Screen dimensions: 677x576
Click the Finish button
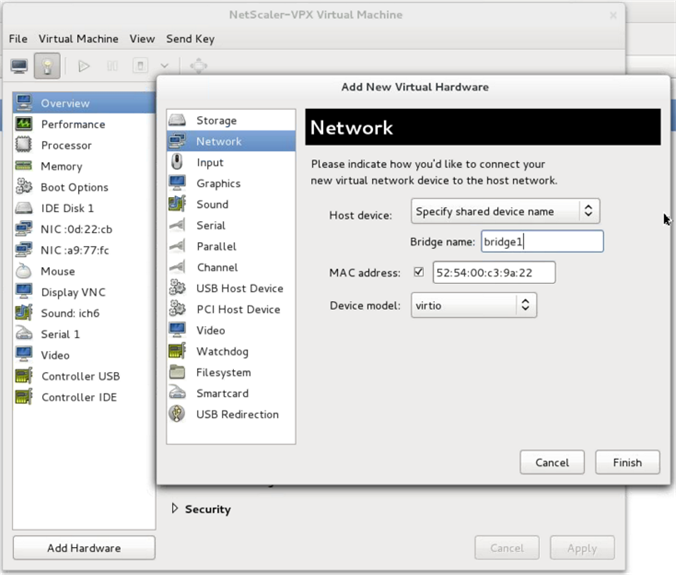point(627,462)
